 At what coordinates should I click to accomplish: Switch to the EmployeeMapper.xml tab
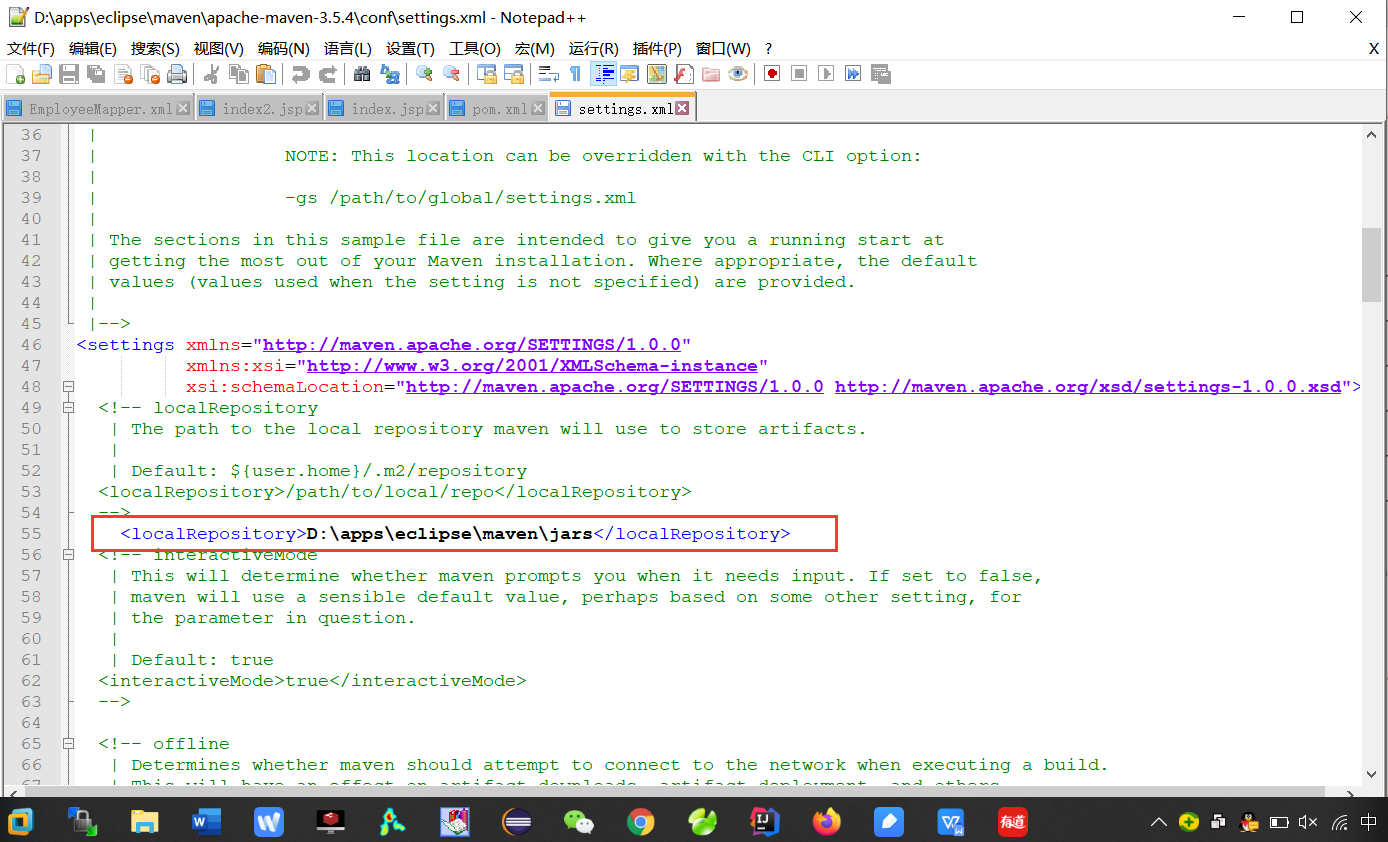97,109
